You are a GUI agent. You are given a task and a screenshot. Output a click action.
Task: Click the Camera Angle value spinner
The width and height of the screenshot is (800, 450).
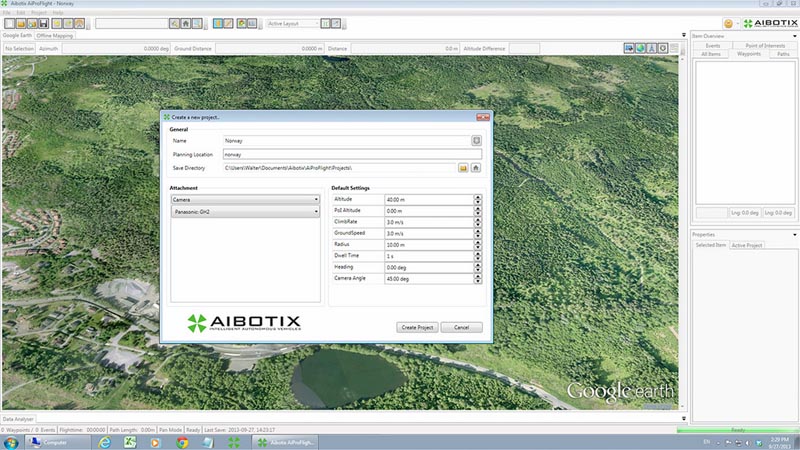(x=478, y=279)
